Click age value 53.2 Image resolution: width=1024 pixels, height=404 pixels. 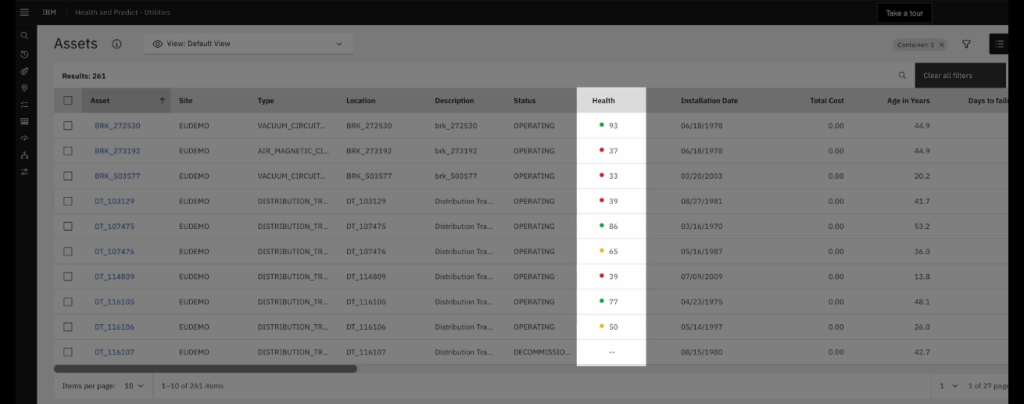click(x=921, y=226)
